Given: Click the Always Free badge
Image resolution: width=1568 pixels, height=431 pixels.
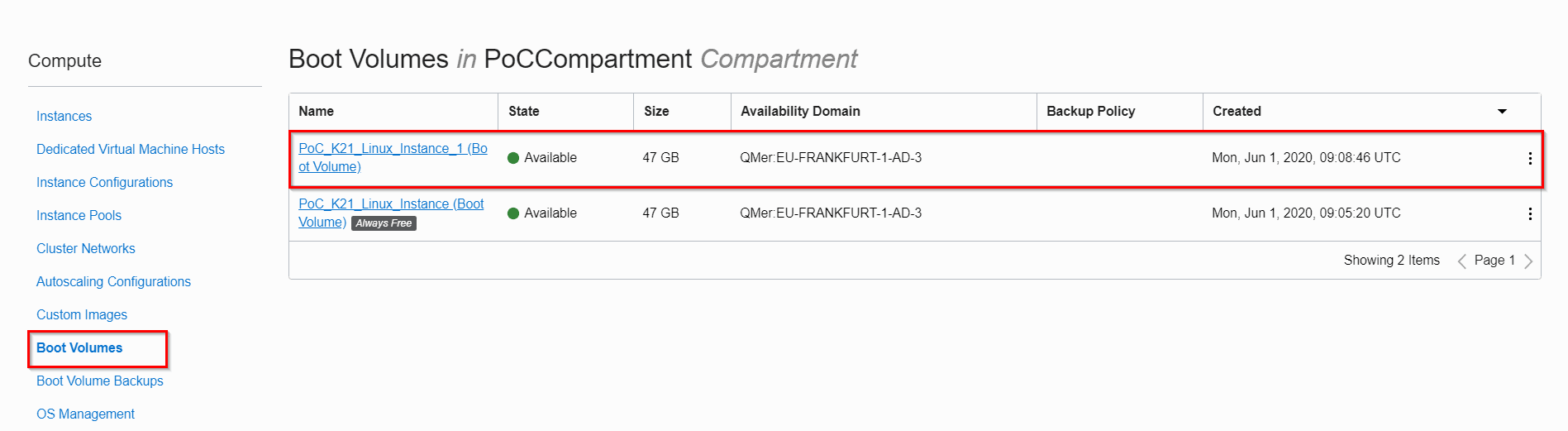Looking at the screenshot, I should [x=384, y=223].
